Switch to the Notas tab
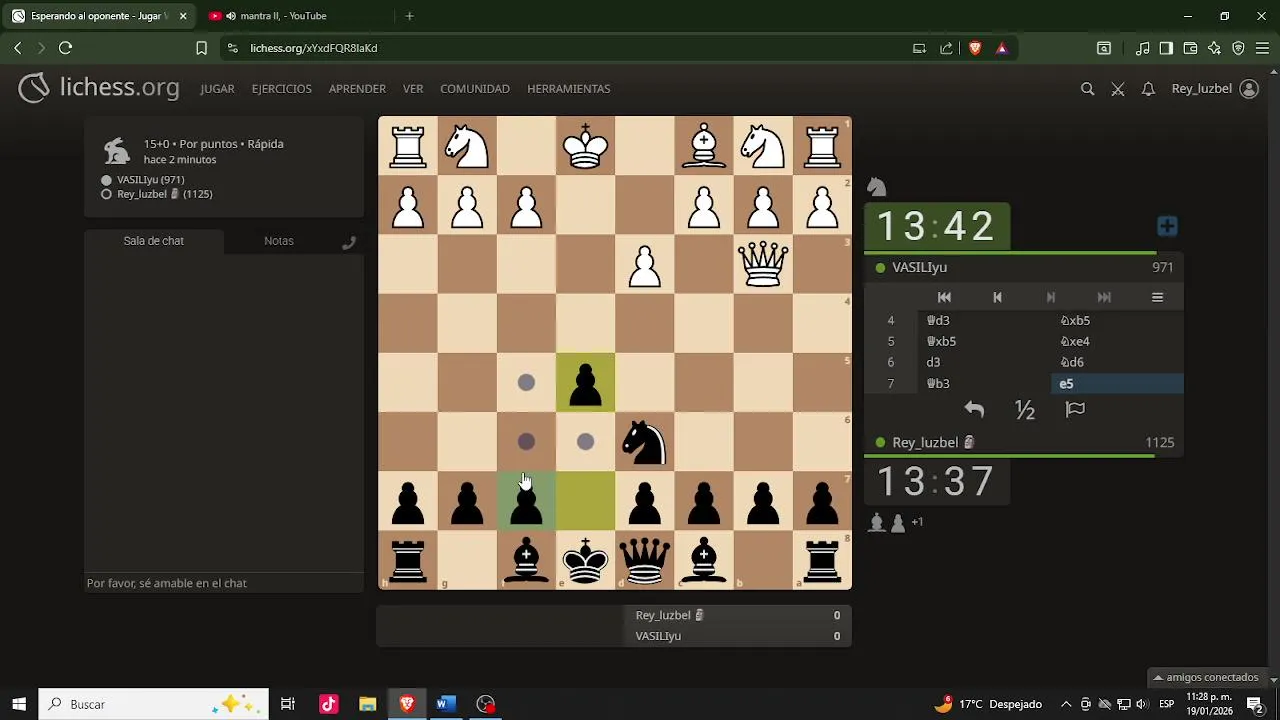This screenshot has height=720, width=1280. pos(279,241)
